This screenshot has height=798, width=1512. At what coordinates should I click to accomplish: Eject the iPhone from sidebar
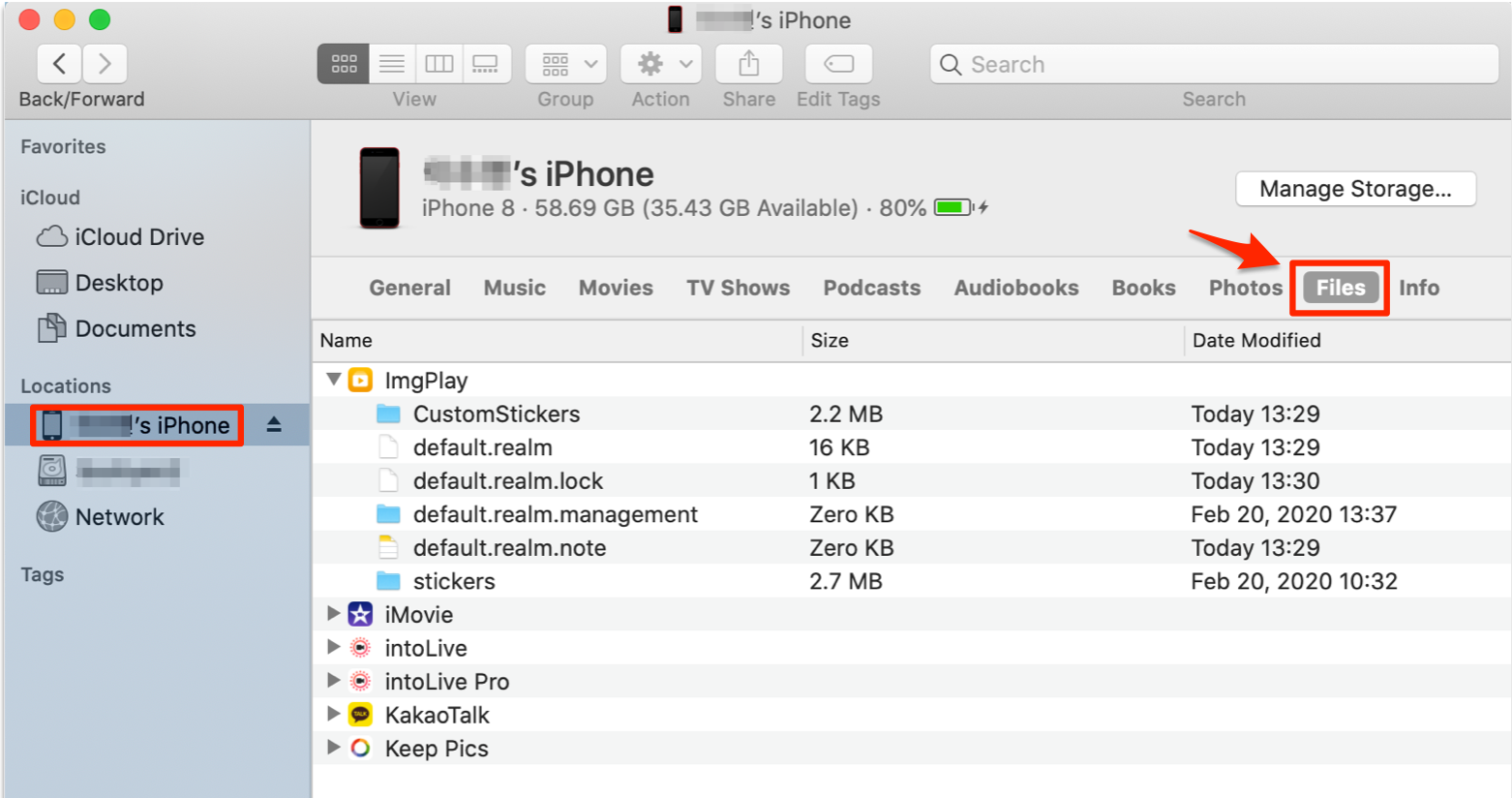click(x=274, y=425)
